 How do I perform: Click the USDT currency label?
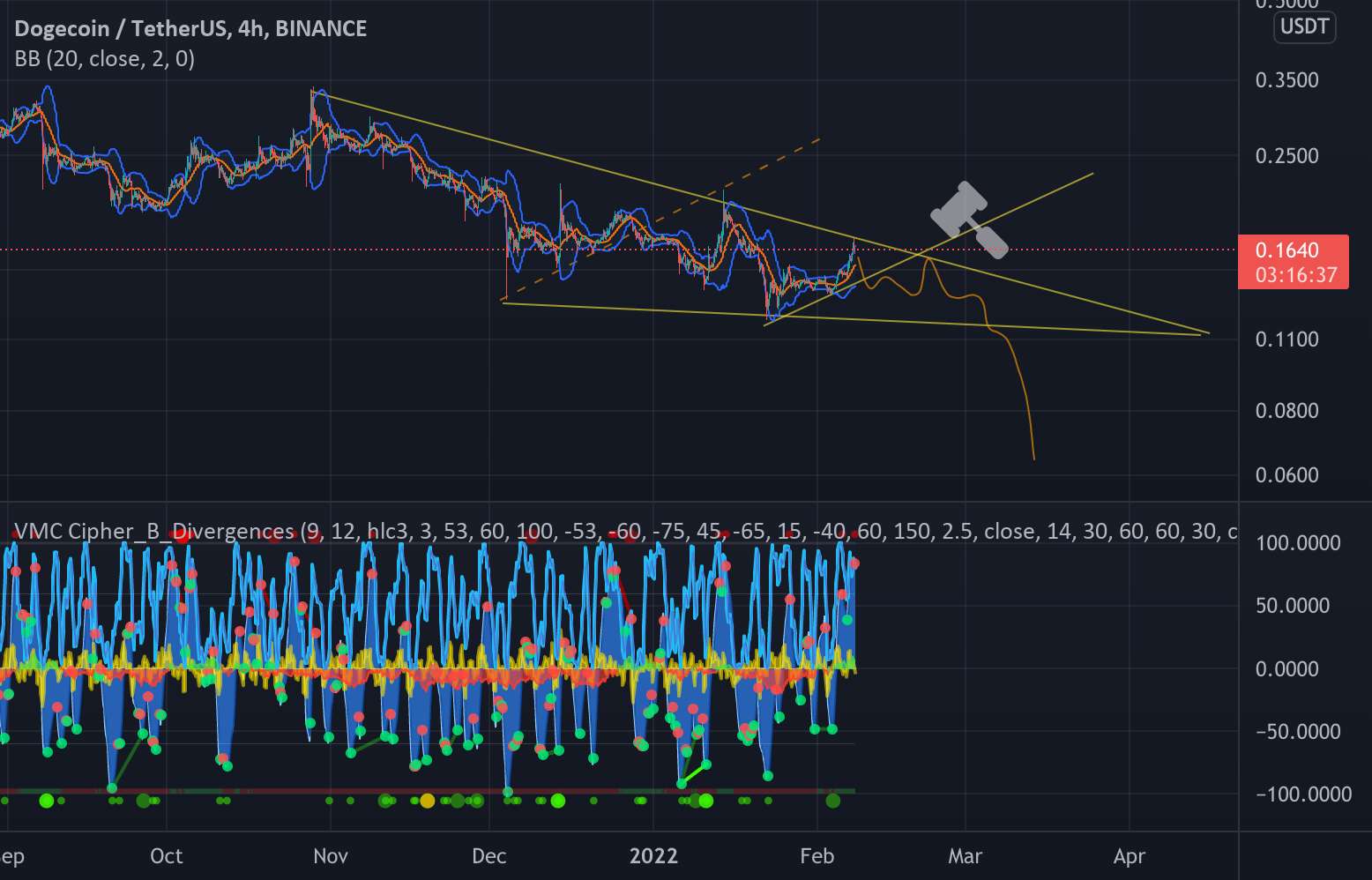tap(1304, 26)
